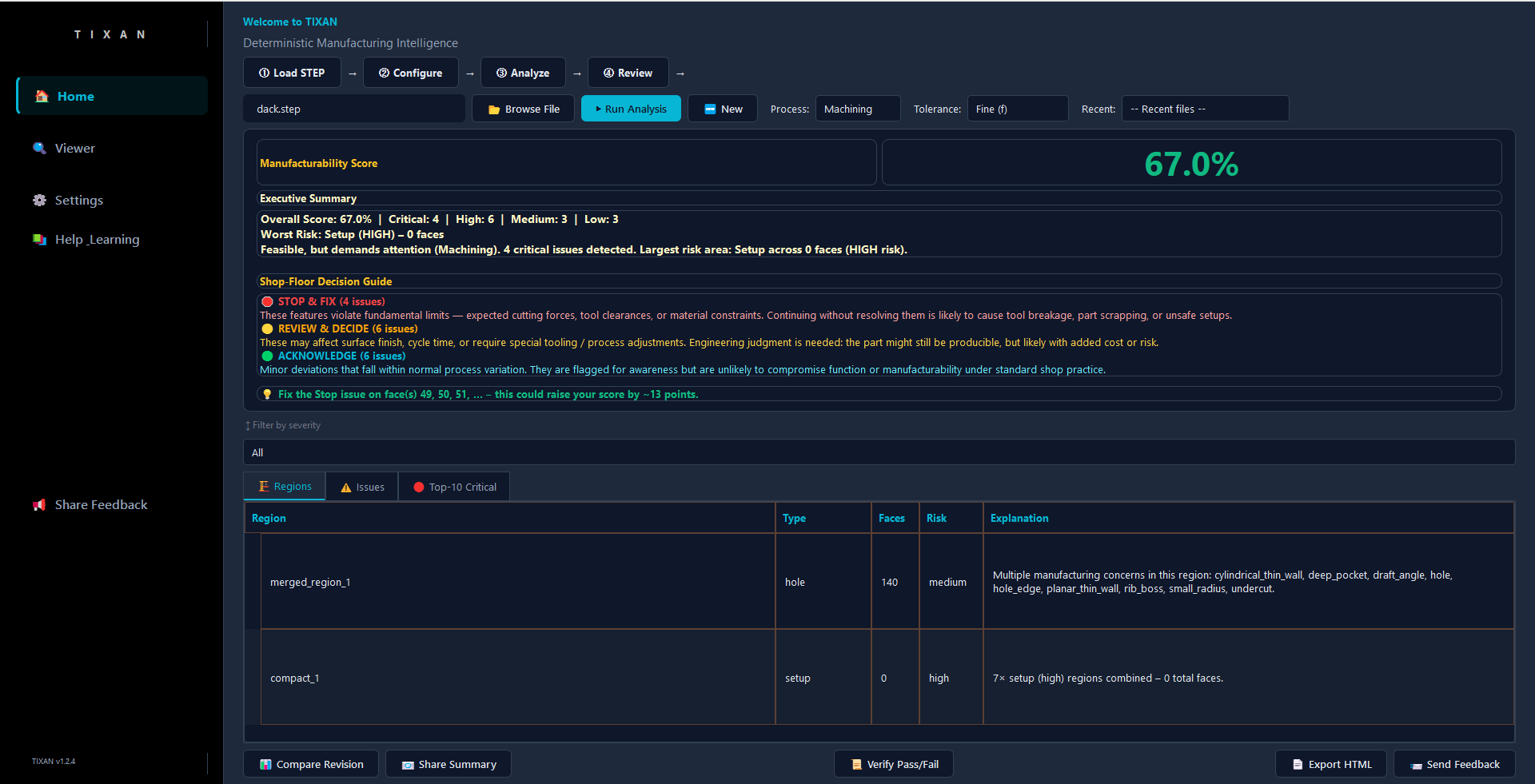Start a New analysis
Screen dimensions: 1535x784
coord(723,109)
